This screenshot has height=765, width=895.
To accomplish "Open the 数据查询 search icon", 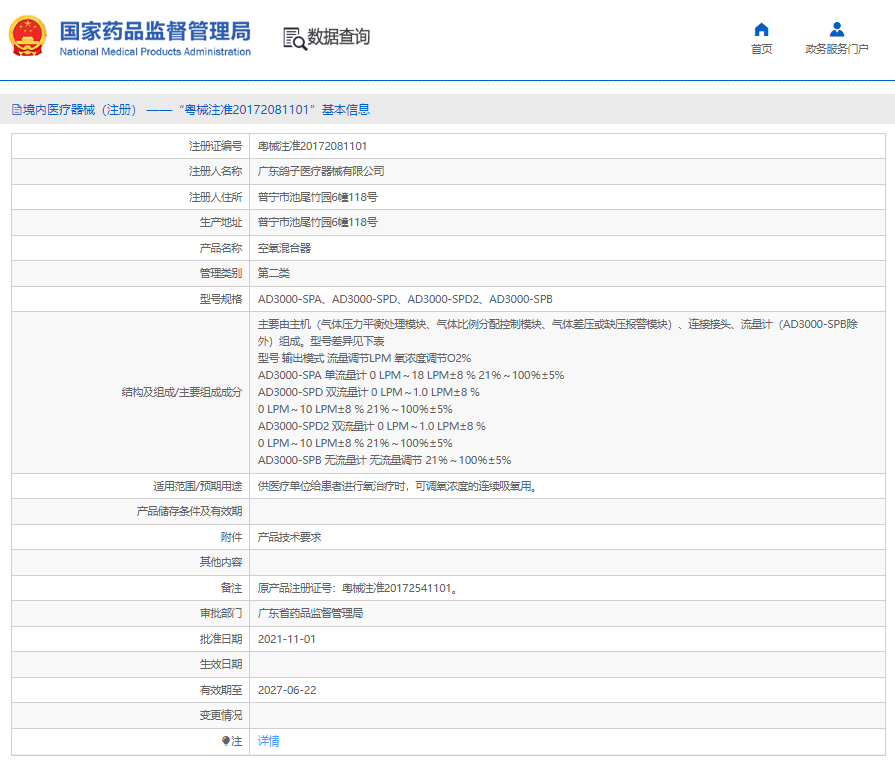I will [x=295, y=38].
